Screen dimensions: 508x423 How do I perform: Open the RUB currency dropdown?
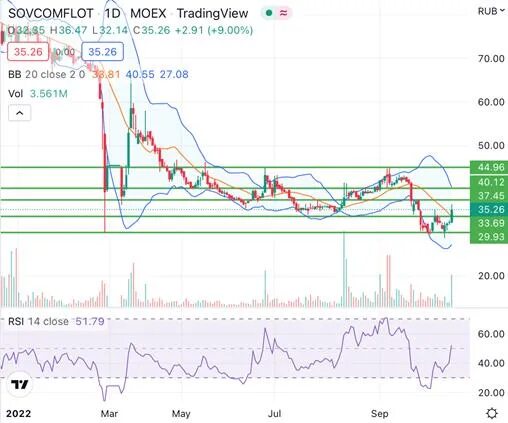click(x=492, y=11)
